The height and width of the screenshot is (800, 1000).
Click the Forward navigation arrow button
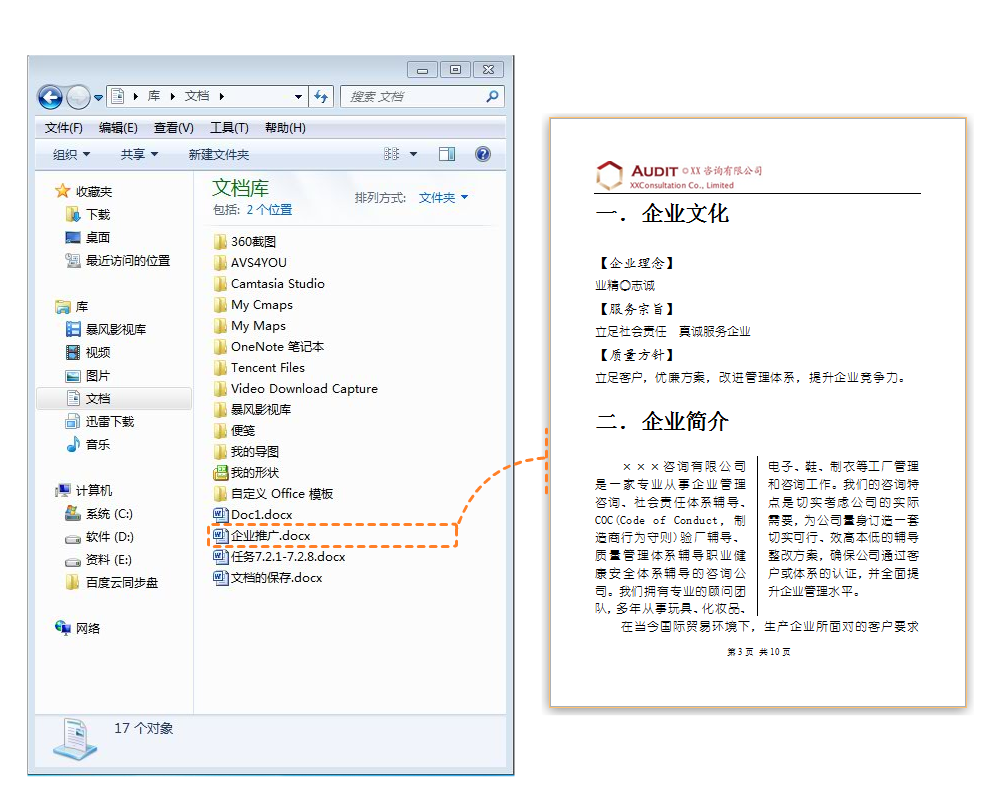coord(78,98)
